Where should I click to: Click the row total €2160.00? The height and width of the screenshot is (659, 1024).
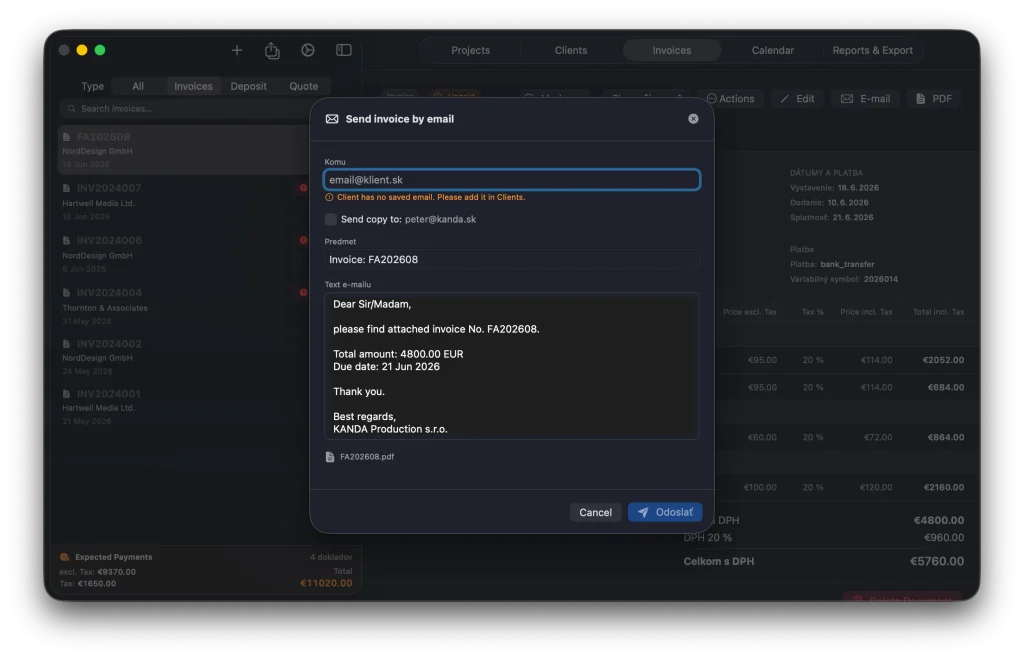click(944, 487)
